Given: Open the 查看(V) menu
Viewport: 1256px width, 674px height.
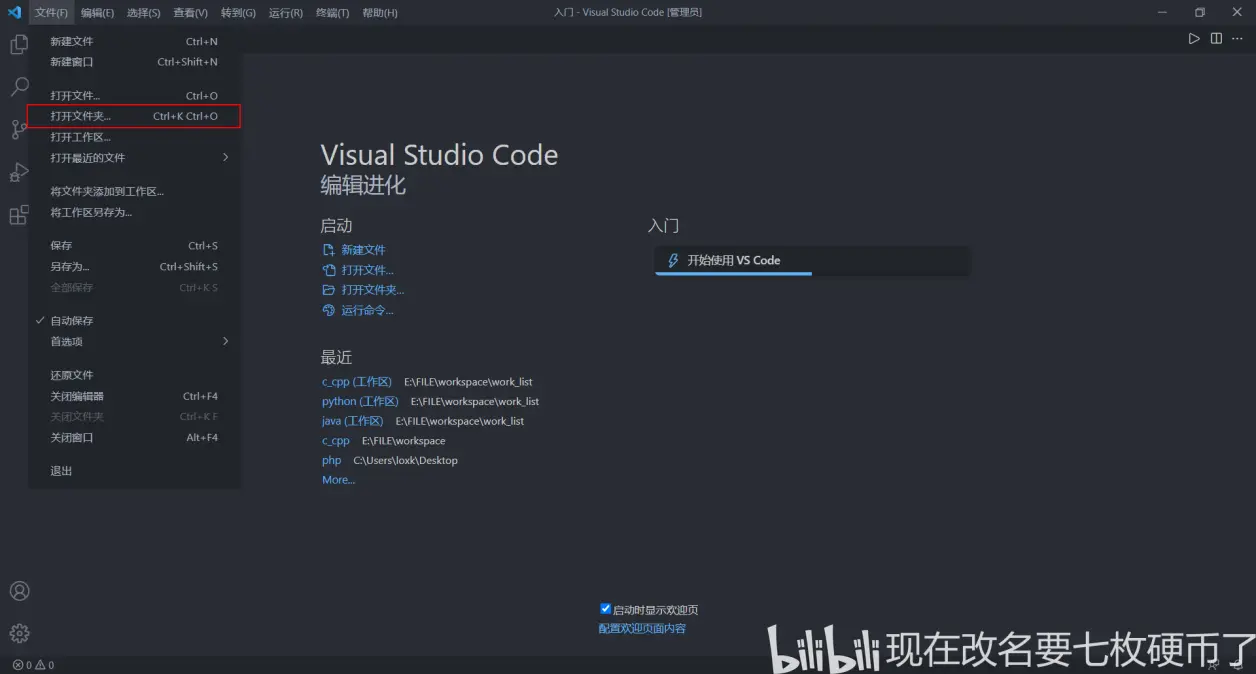Looking at the screenshot, I should [190, 13].
